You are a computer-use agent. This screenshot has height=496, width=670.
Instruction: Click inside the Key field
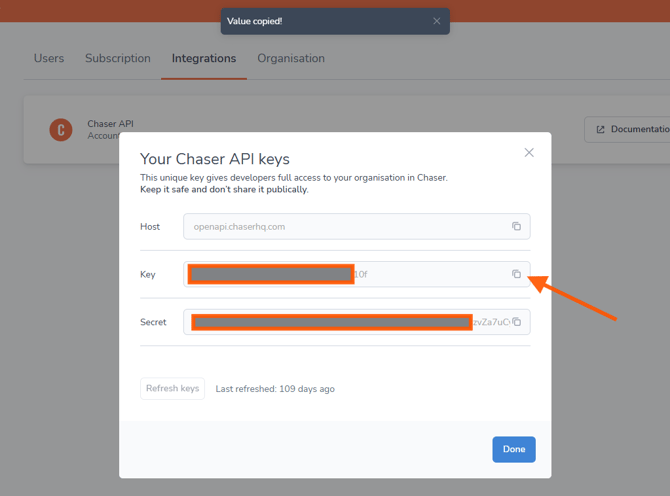pyautogui.click(x=430, y=274)
